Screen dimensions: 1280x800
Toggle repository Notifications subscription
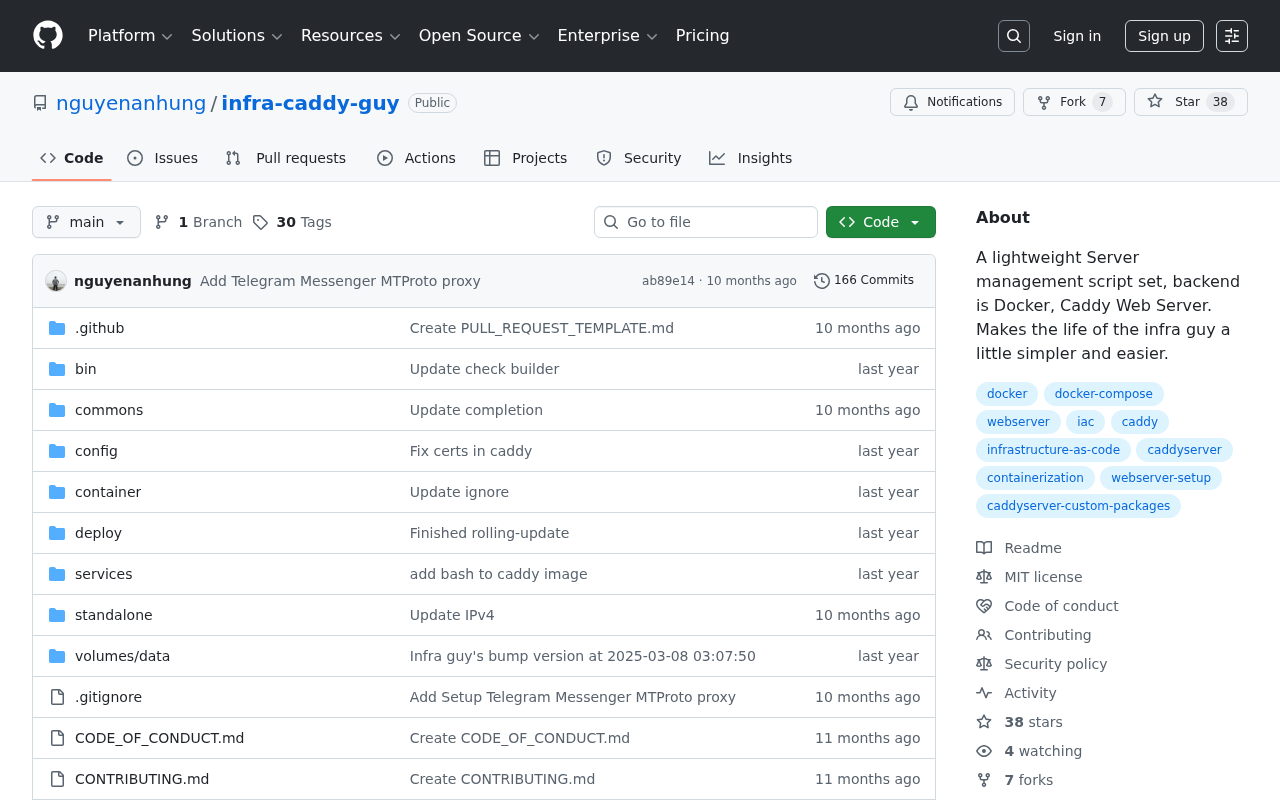(x=952, y=101)
